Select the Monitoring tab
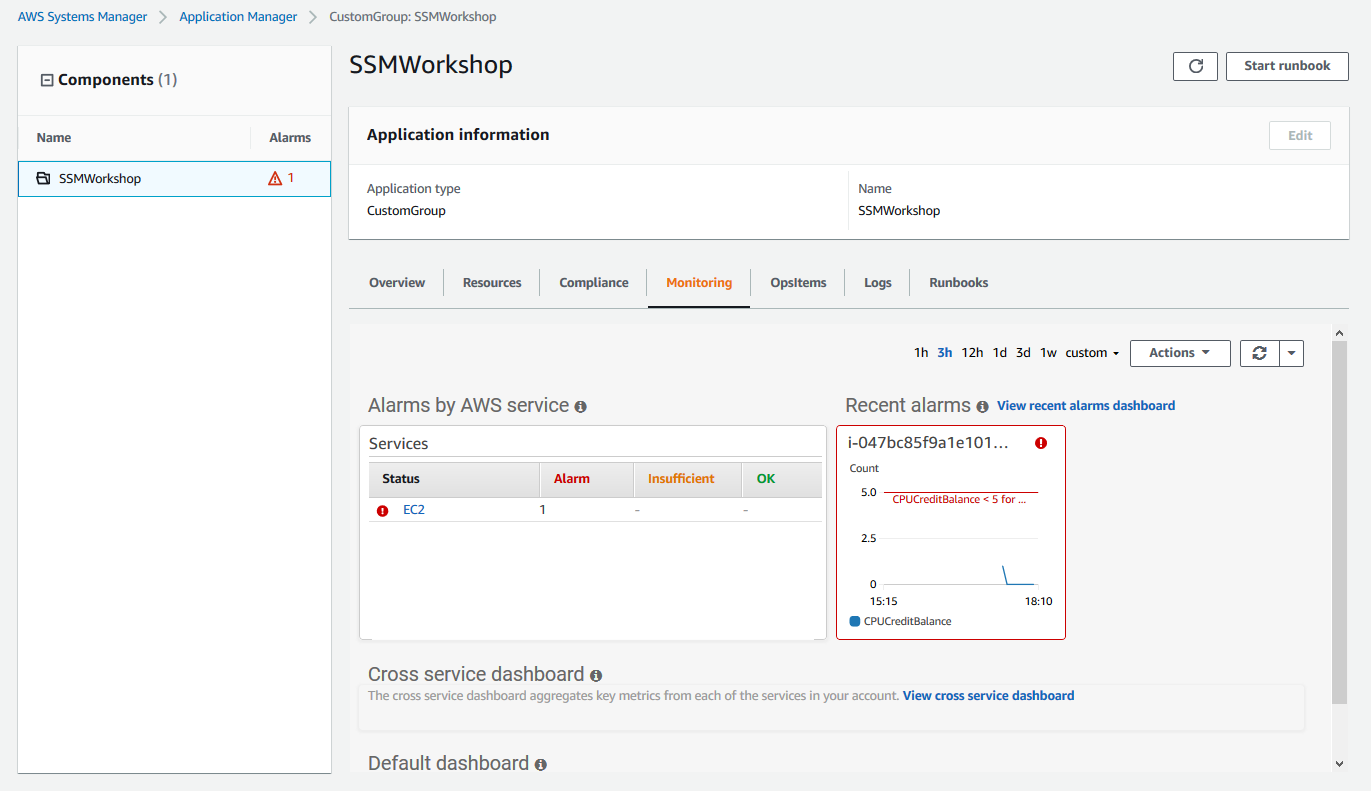 [x=699, y=283]
